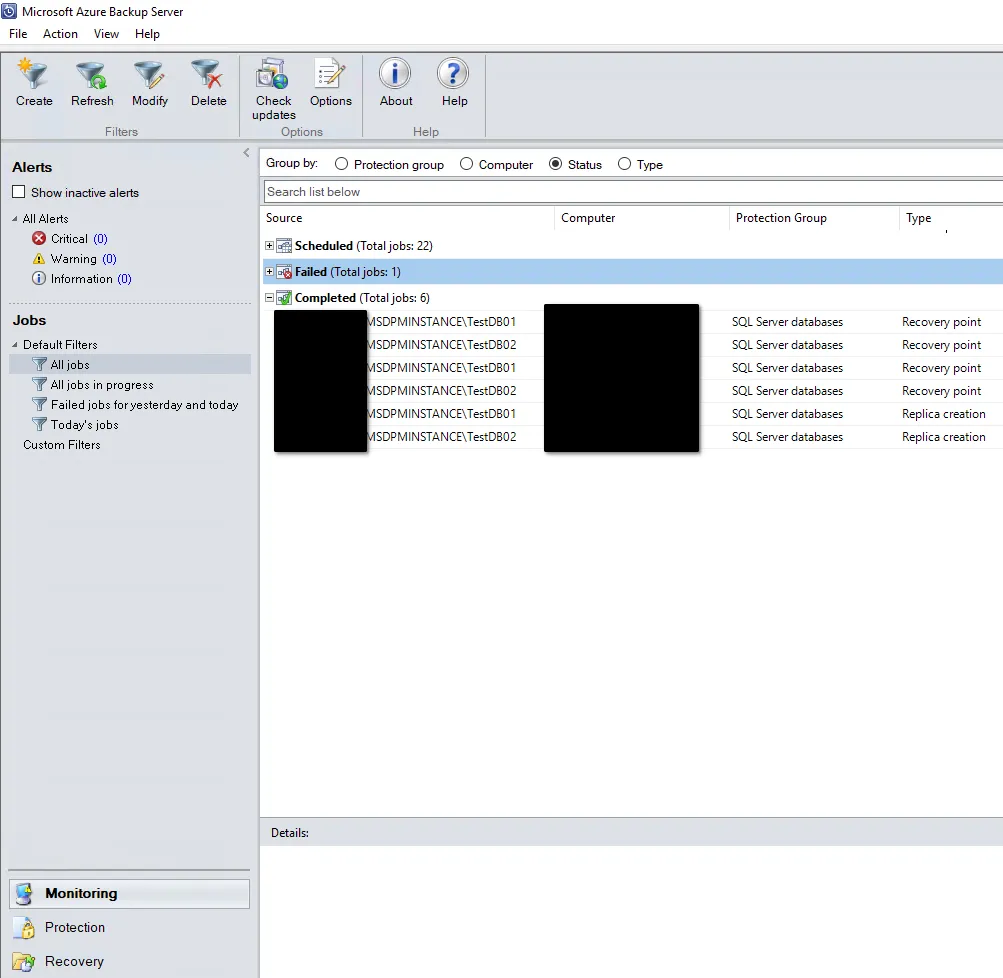Expand the Failed jobs group
This screenshot has width=1003, height=978.
pos(269,272)
